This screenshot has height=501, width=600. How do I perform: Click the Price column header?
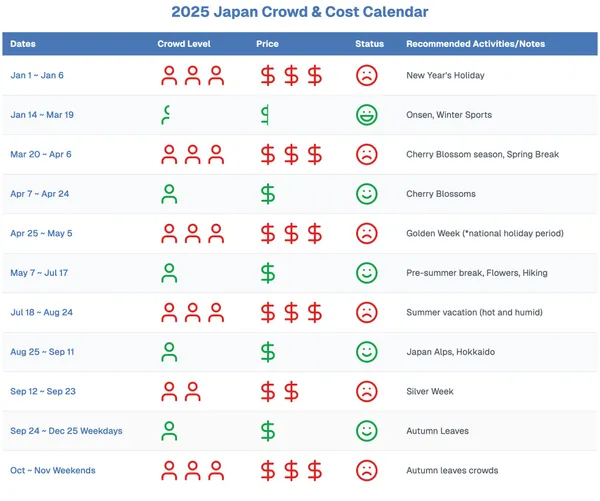click(267, 44)
